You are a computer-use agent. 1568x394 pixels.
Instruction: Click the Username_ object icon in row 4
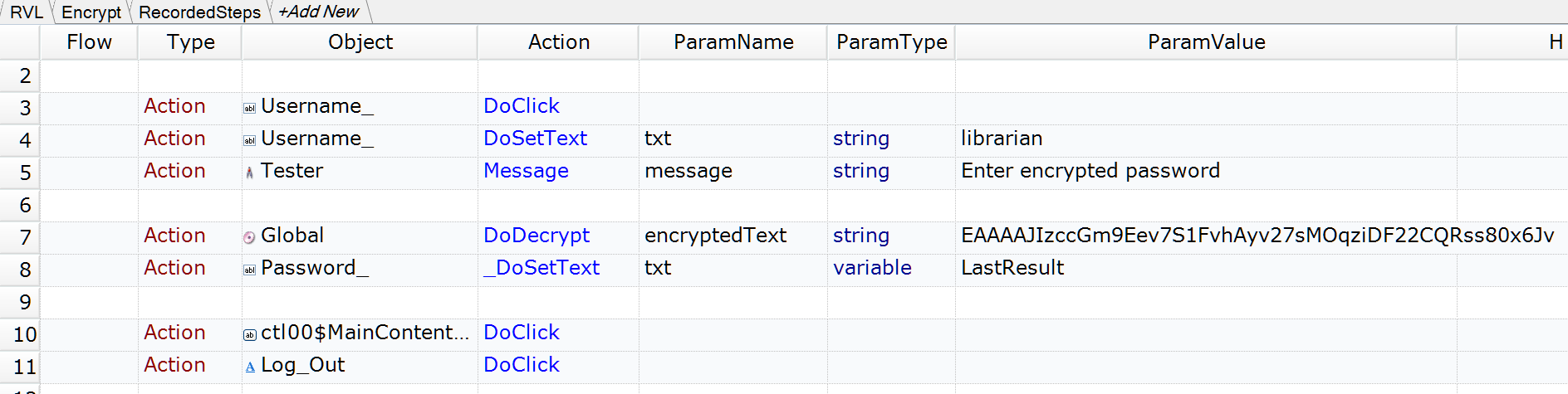pos(249,140)
